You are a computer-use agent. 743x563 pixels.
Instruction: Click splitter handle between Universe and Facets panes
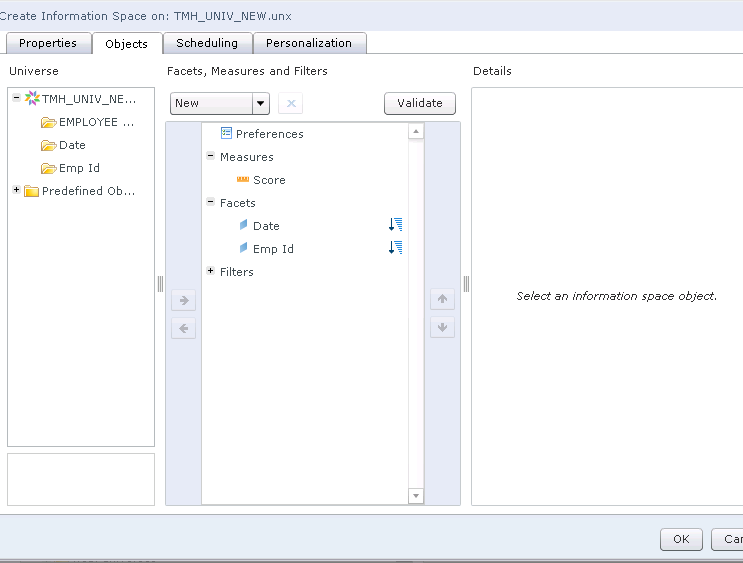[160, 284]
